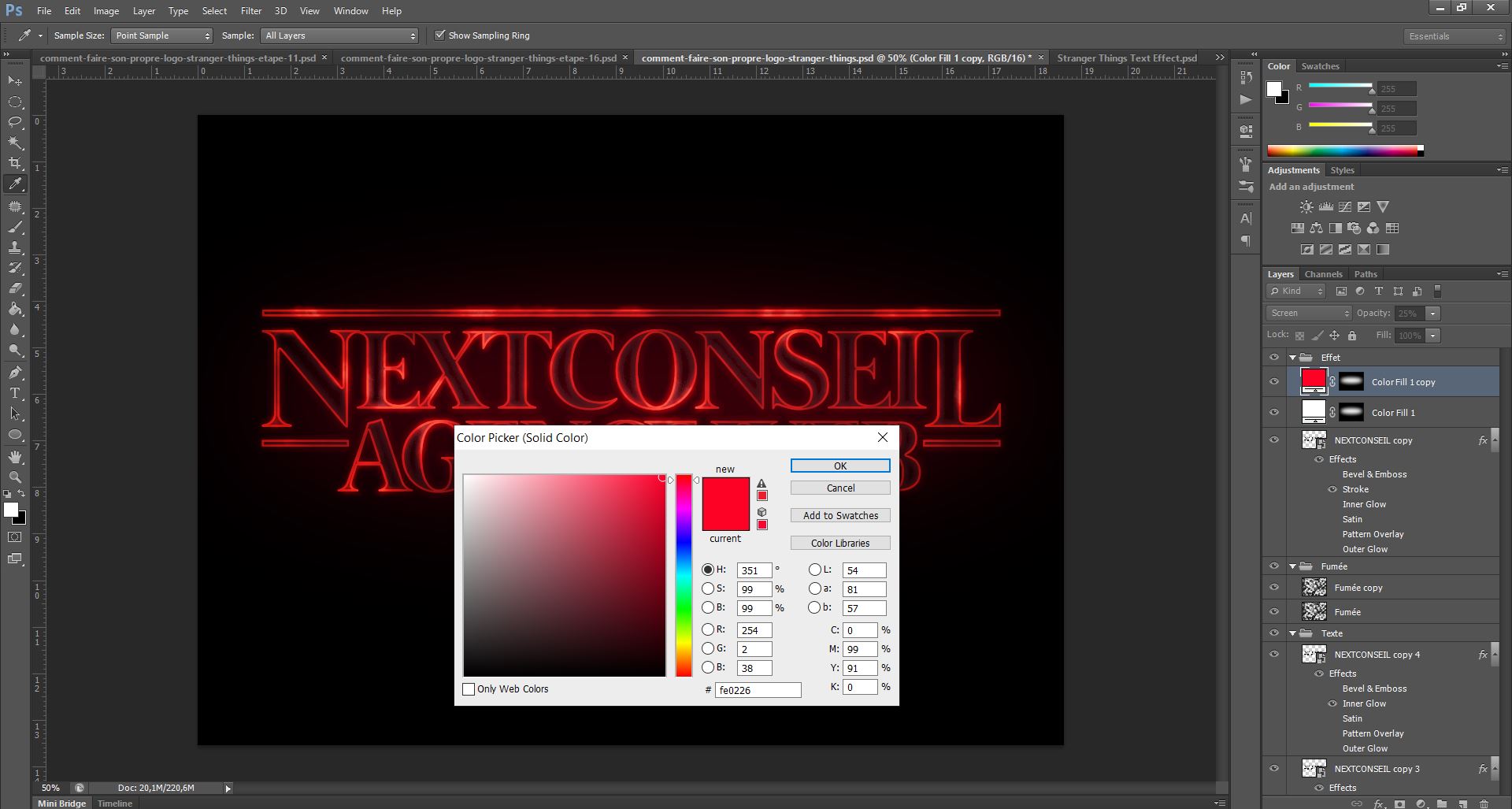The image size is (1512, 809).
Task: Select the Pen tool
Action: pos(15,373)
